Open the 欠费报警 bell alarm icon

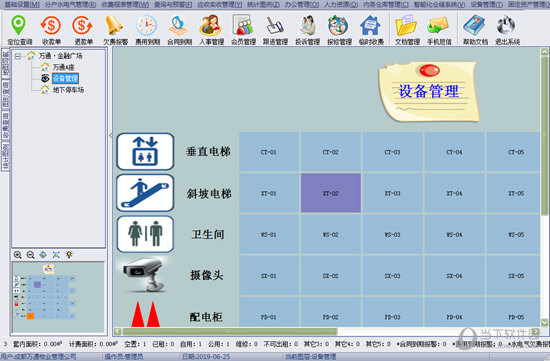[x=115, y=29]
